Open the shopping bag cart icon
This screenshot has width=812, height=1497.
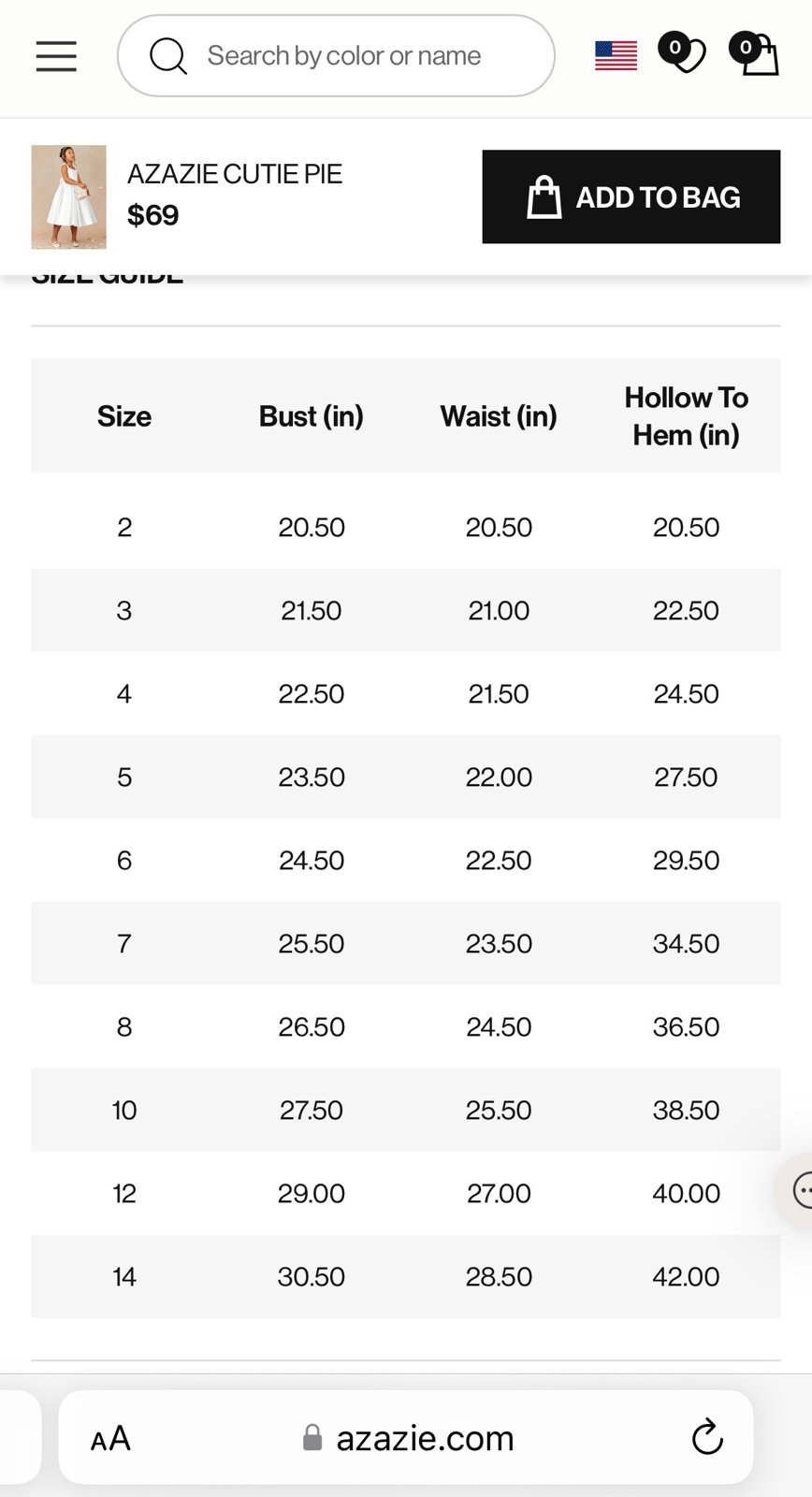click(755, 53)
